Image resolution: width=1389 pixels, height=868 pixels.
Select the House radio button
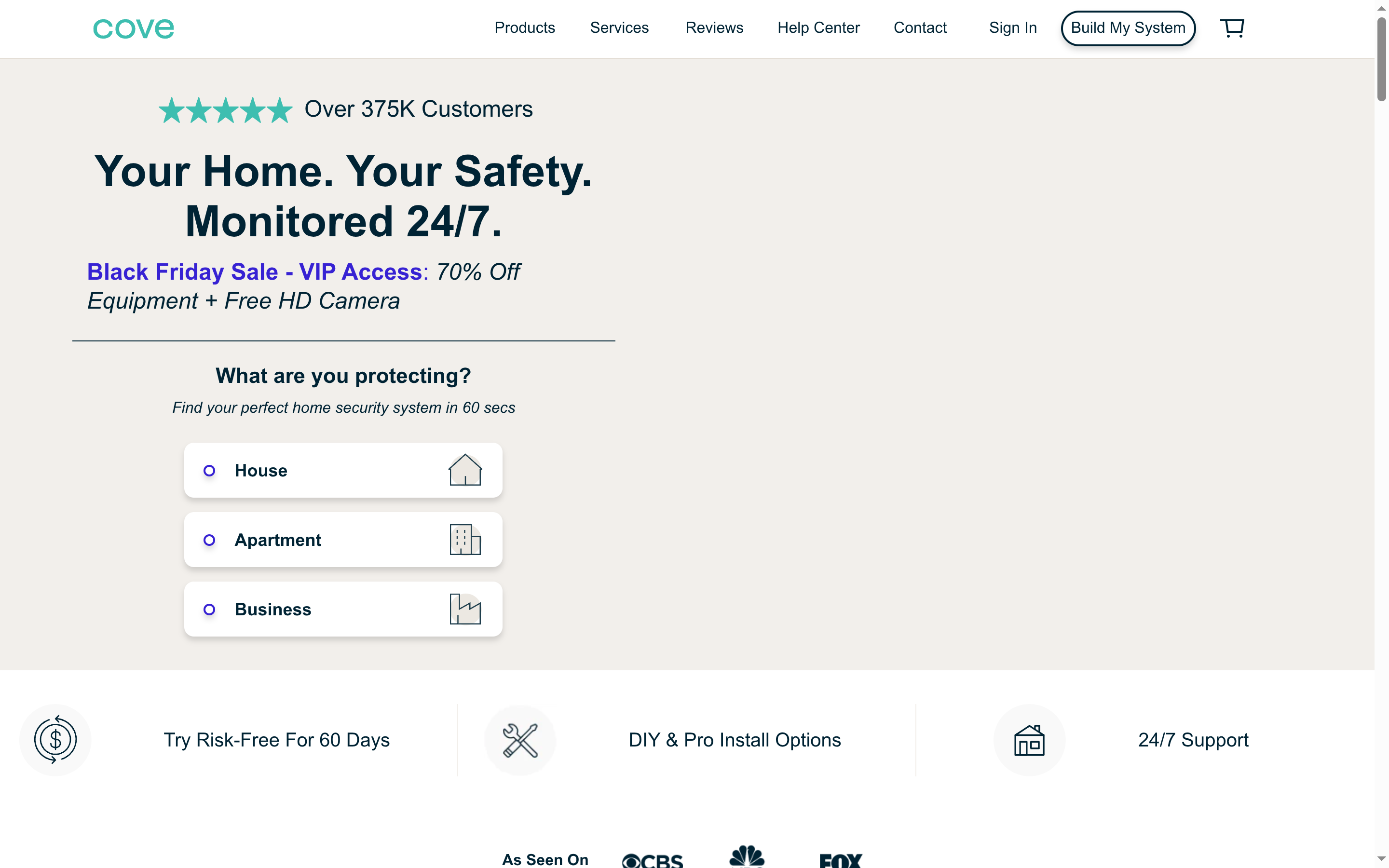pos(210,470)
